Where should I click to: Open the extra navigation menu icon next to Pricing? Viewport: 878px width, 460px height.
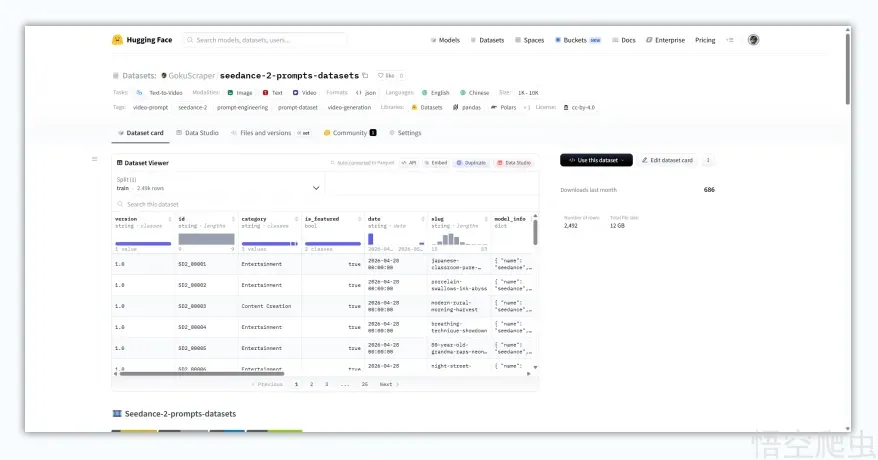coord(730,40)
